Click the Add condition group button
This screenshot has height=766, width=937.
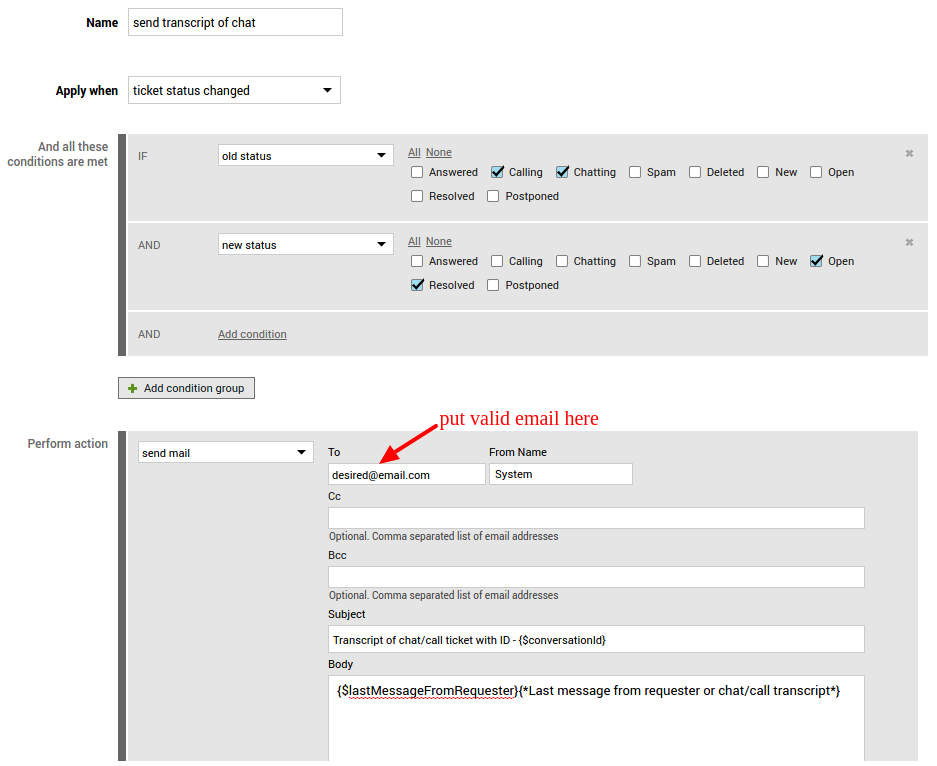186,388
